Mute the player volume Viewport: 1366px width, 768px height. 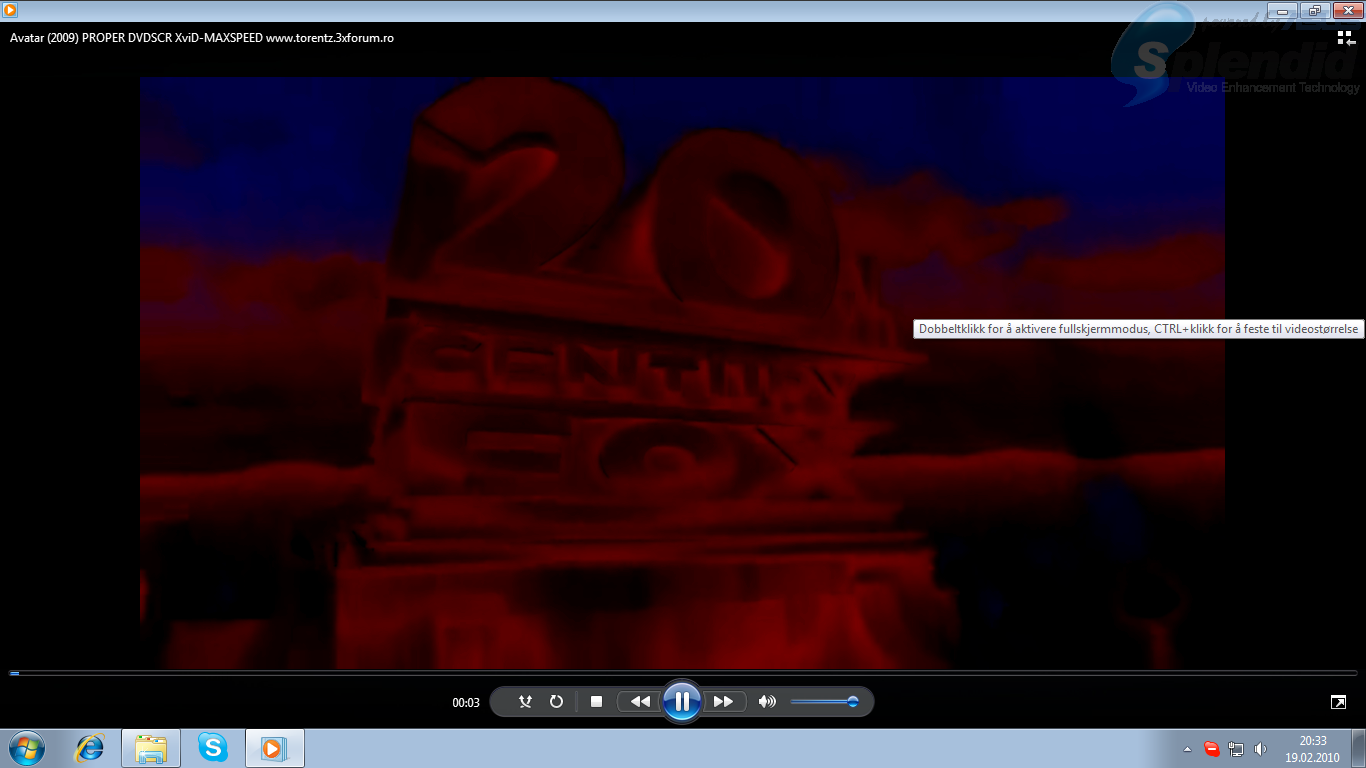click(767, 702)
